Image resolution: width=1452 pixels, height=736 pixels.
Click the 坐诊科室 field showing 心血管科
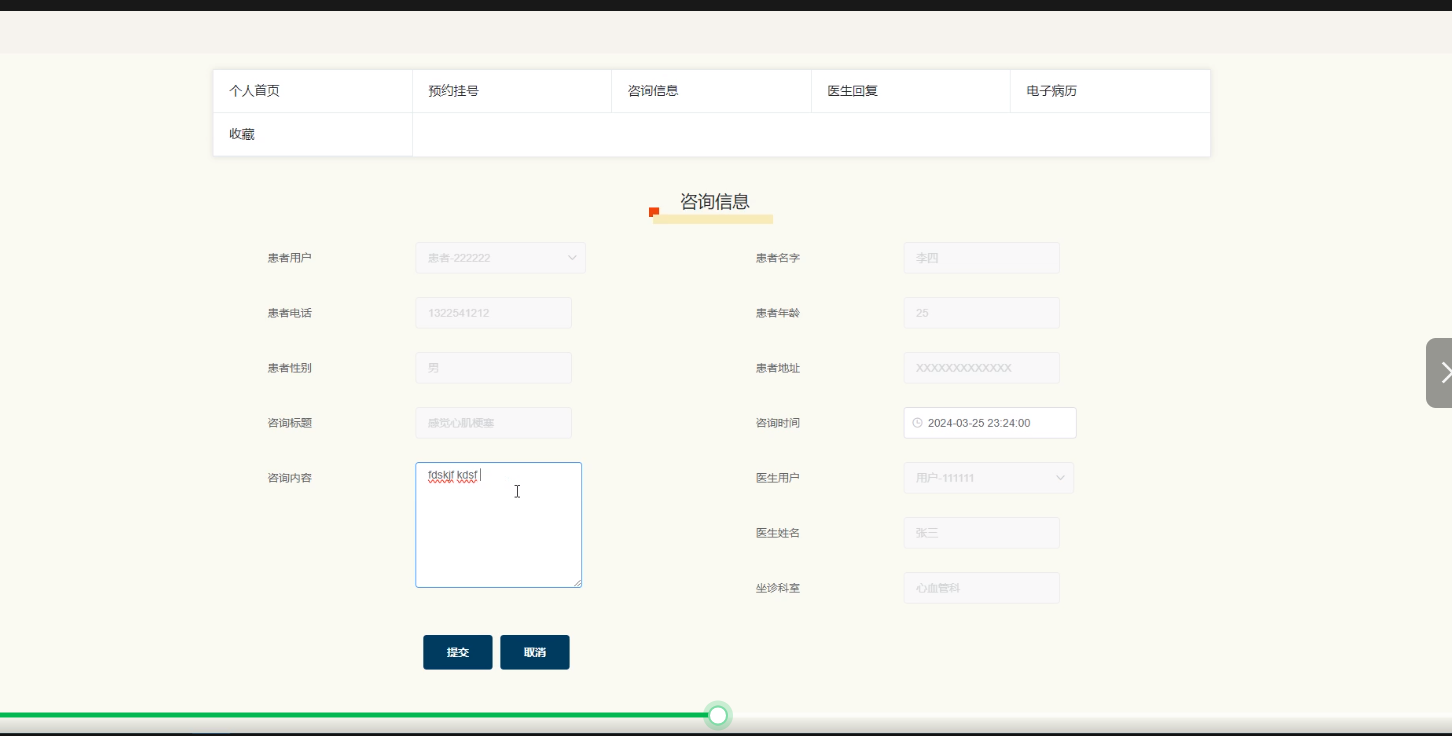981,588
